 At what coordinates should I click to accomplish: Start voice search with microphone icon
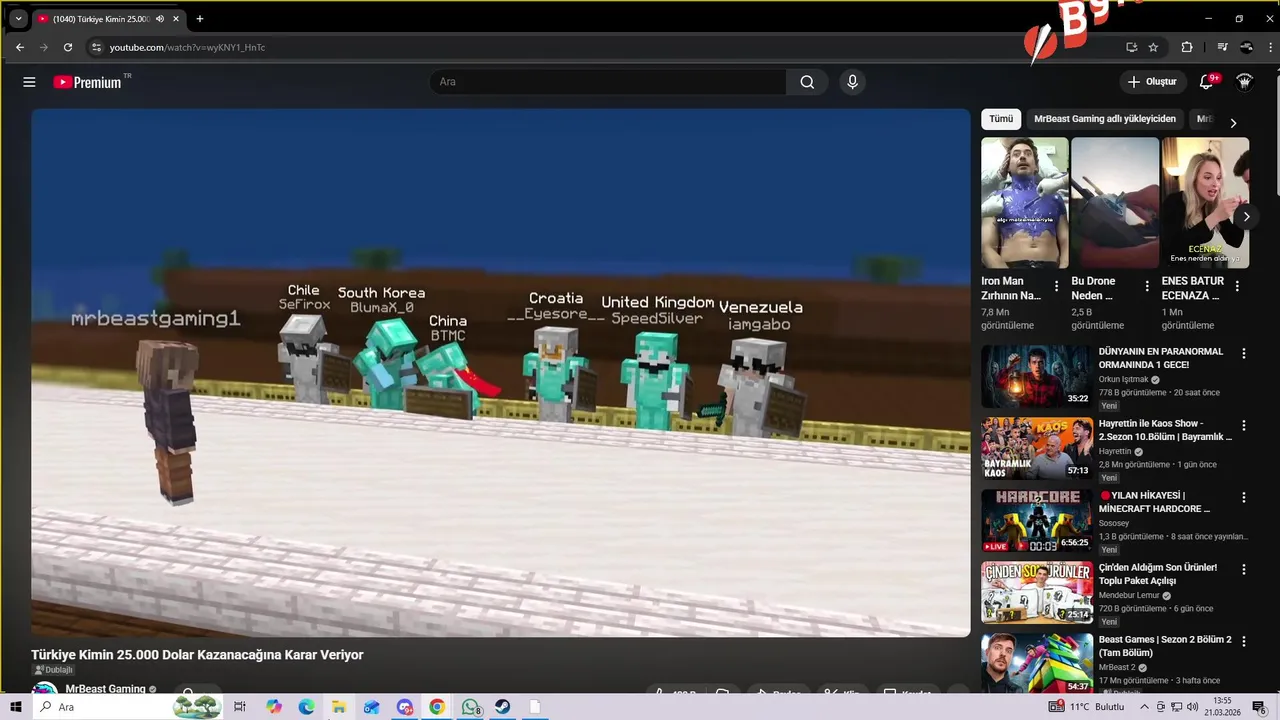point(852,82)
